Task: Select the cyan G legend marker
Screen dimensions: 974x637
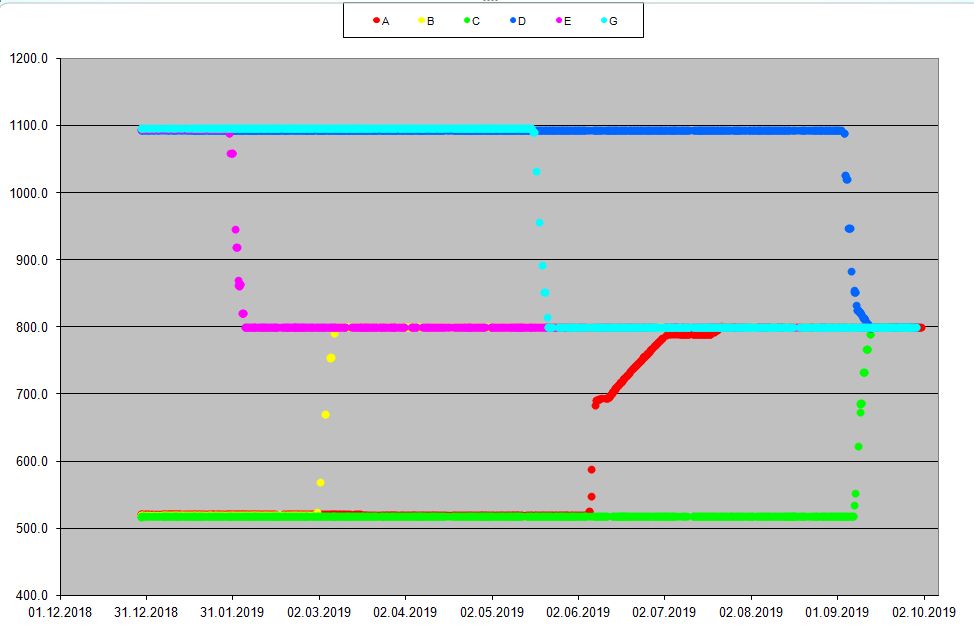Action: click(605, 20)
